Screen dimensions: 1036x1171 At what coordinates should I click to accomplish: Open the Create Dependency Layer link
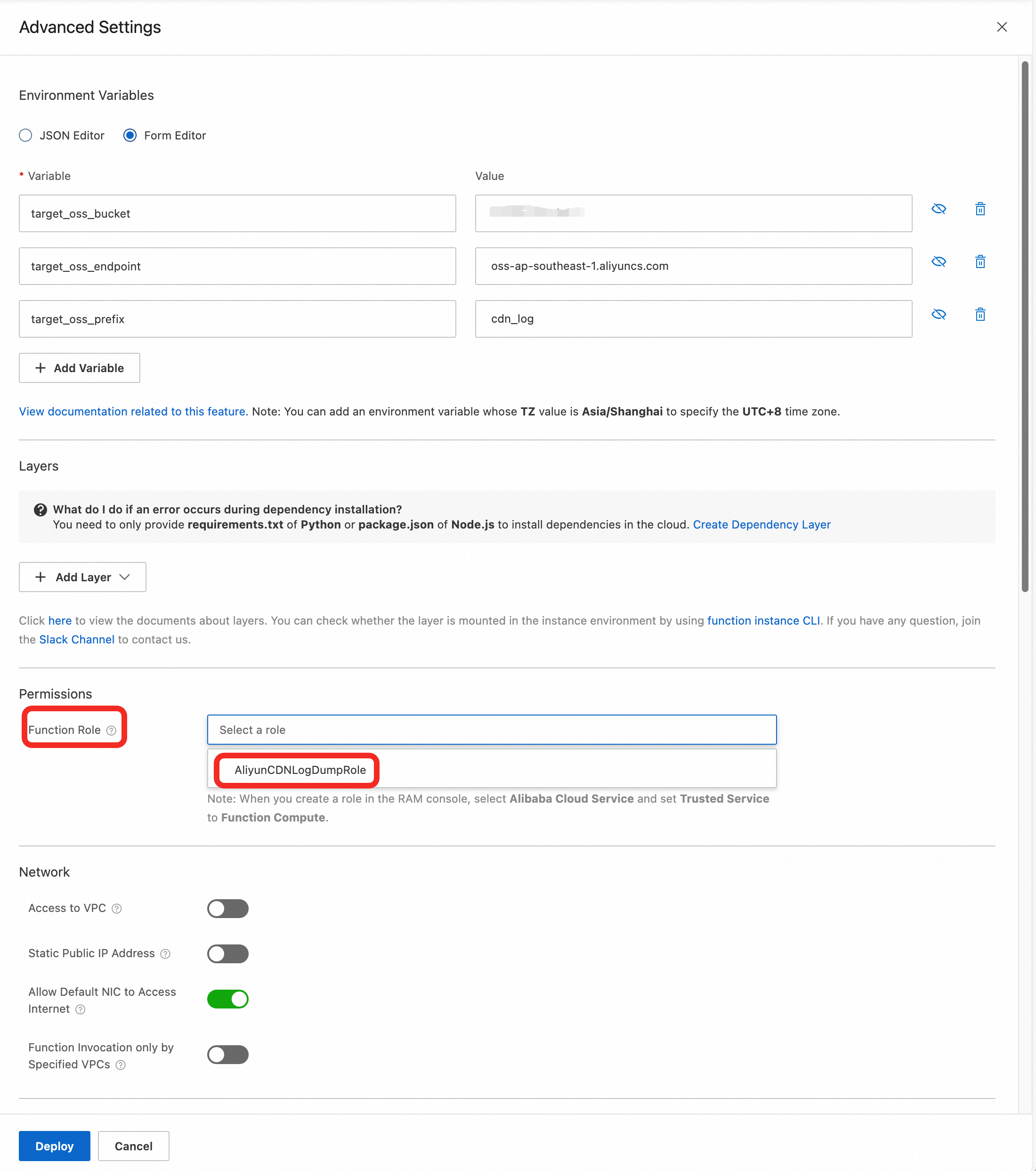(761, 525)
